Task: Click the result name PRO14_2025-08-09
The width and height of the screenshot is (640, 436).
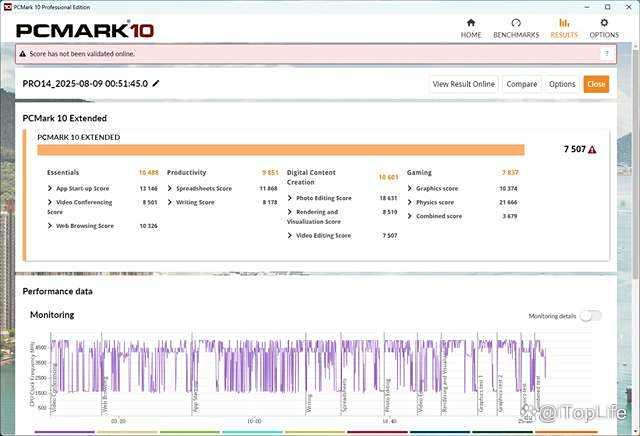Action: [x=85, y=83]
